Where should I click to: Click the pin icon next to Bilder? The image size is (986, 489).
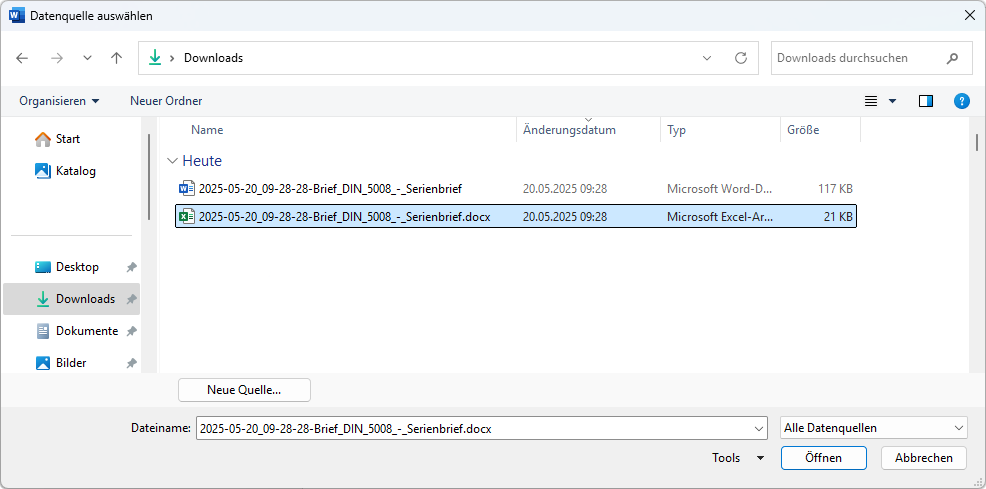coord(131,363)
